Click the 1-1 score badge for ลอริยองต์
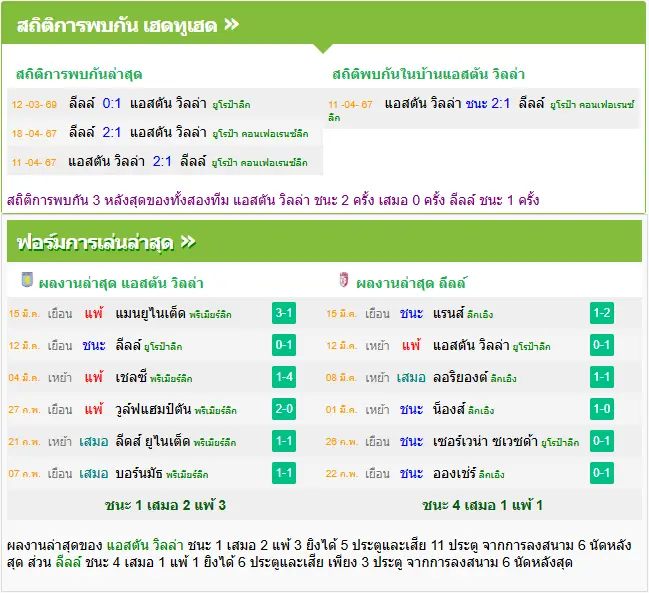The image size is (649, 593). [602, 377]
